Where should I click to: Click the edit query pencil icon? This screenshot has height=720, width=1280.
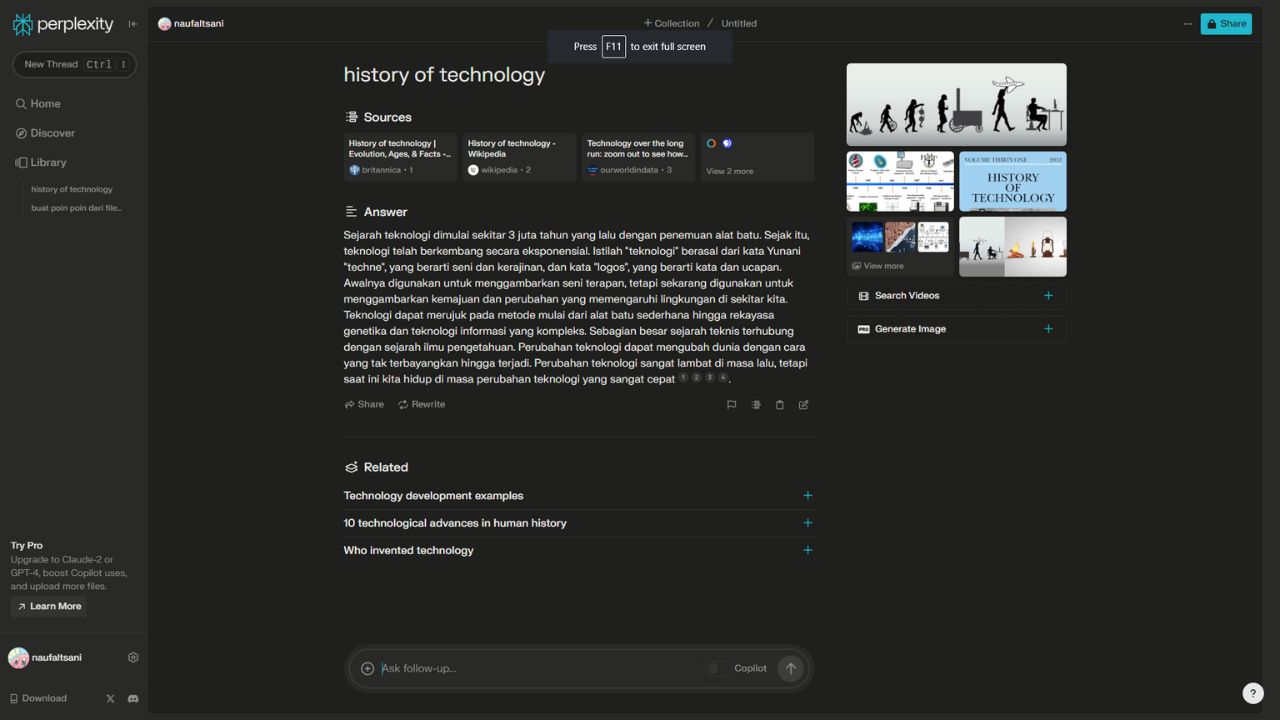click(804, 405)
